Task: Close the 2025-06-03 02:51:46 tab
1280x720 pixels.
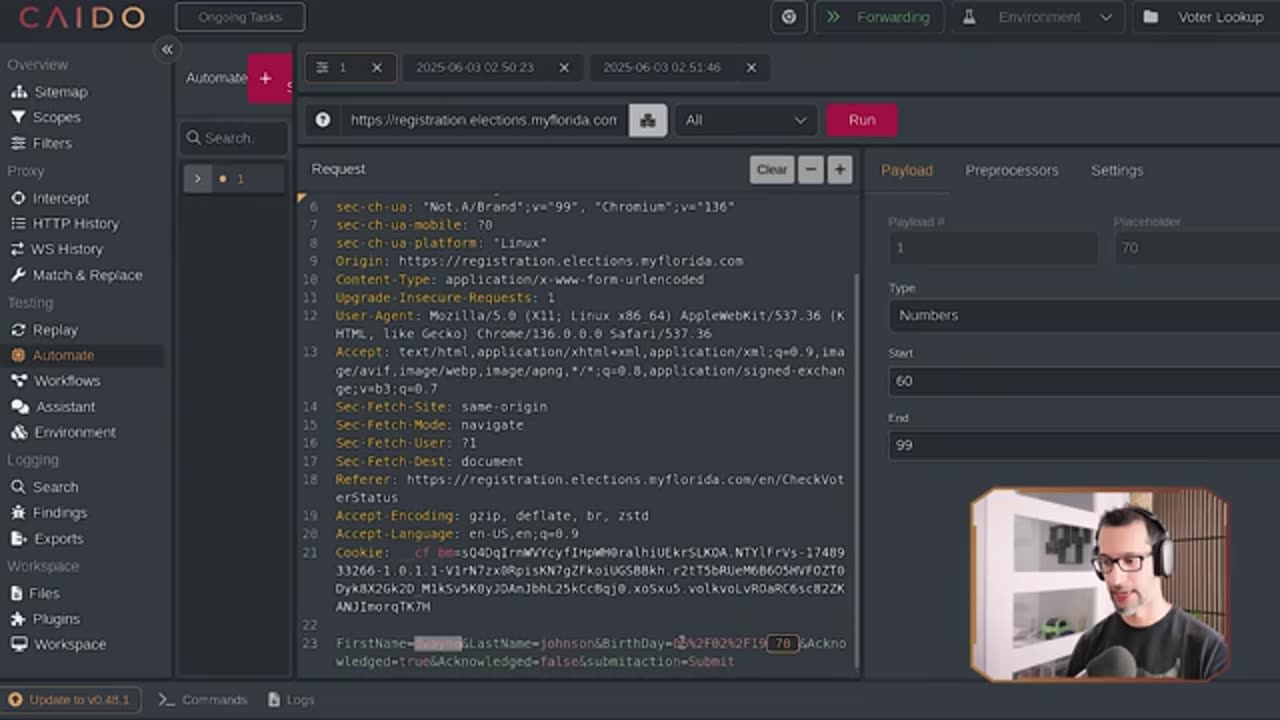Action: point(751,67)
